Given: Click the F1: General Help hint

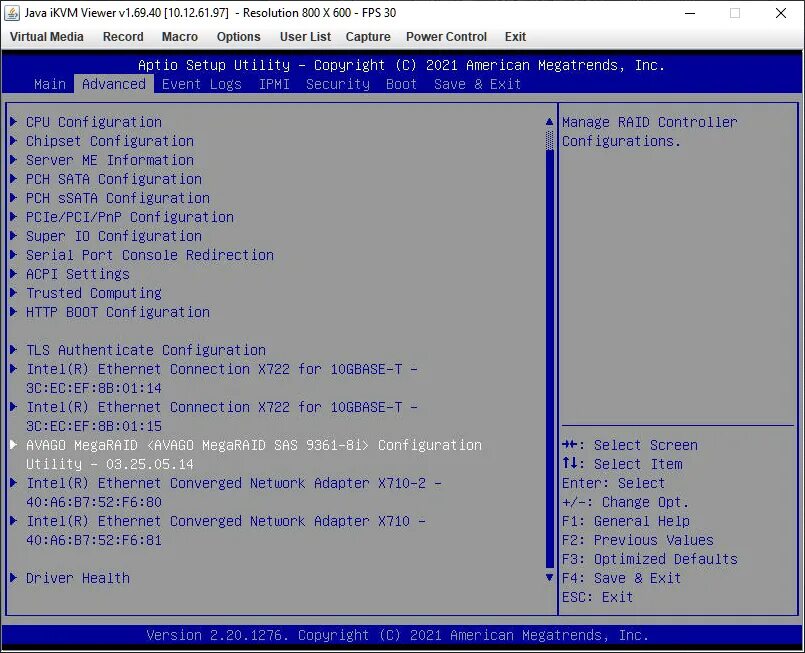Looking at the screenshot, I should [x=625, y=521].
